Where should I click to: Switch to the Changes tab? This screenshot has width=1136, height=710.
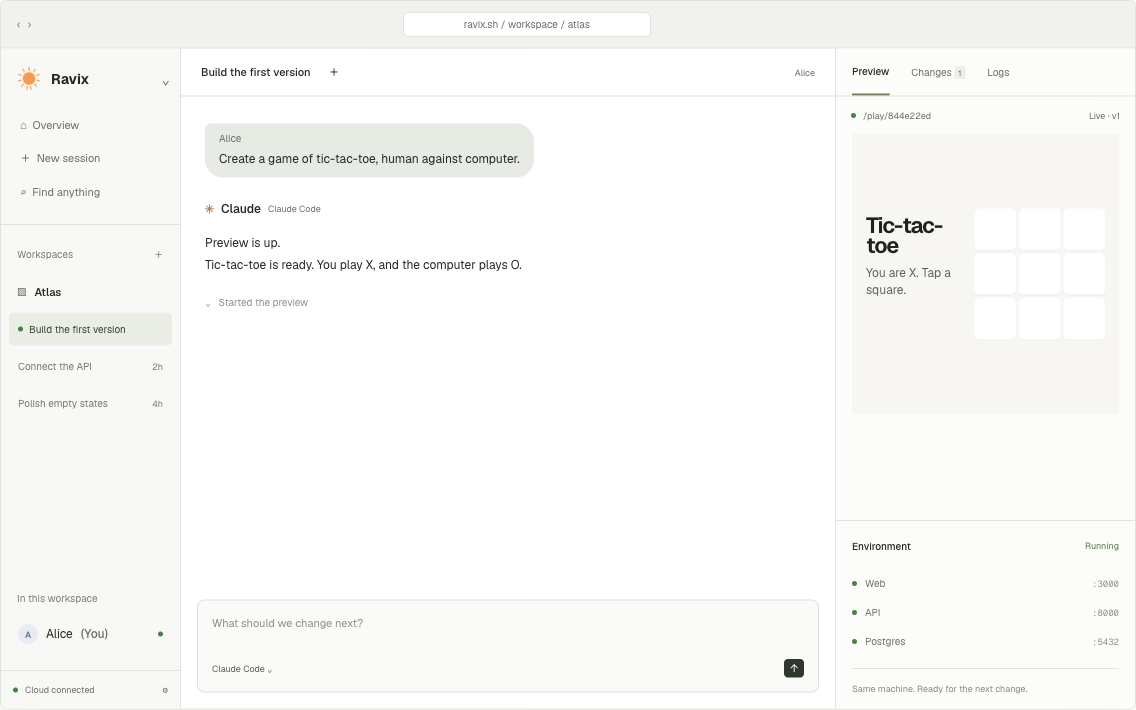(937, 72)
